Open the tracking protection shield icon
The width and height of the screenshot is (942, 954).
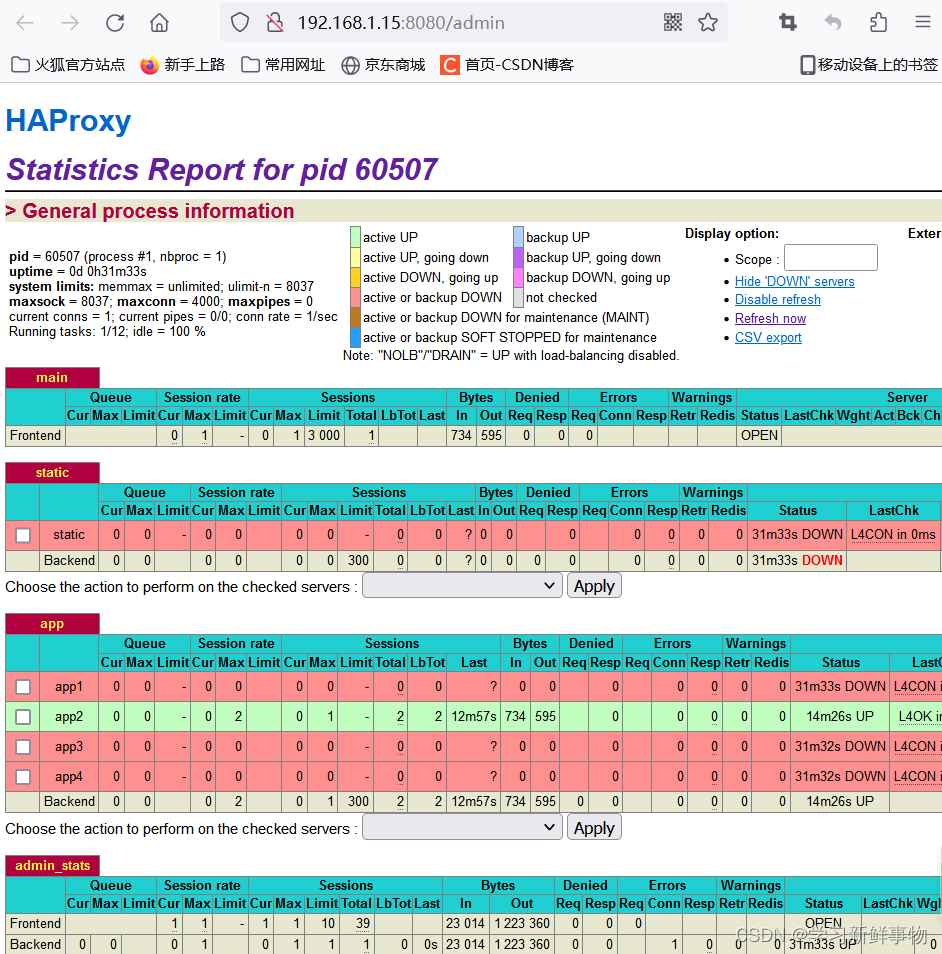[x=239, y=22]
